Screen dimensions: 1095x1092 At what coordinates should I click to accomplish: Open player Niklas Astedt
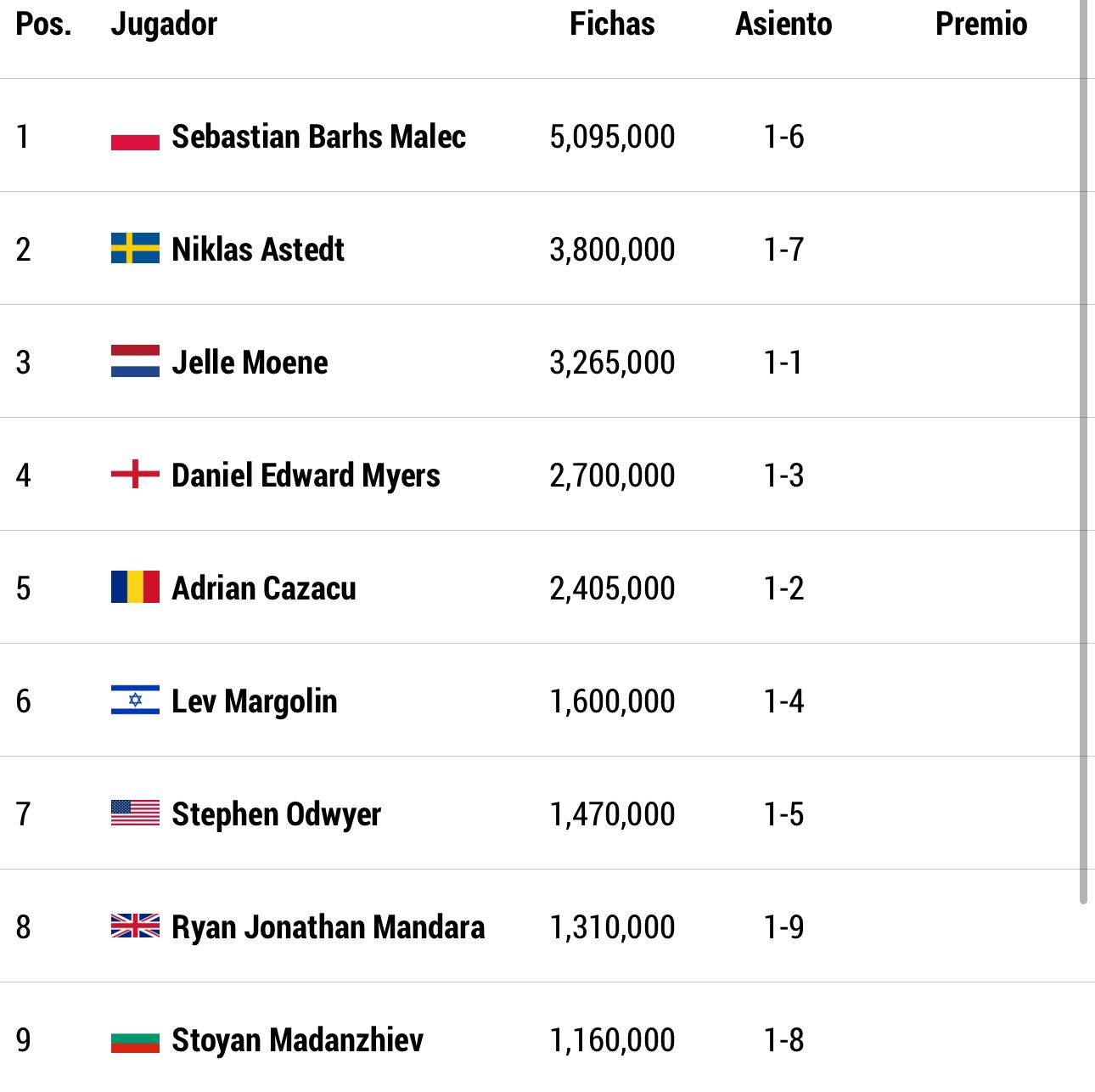[258, 249]
